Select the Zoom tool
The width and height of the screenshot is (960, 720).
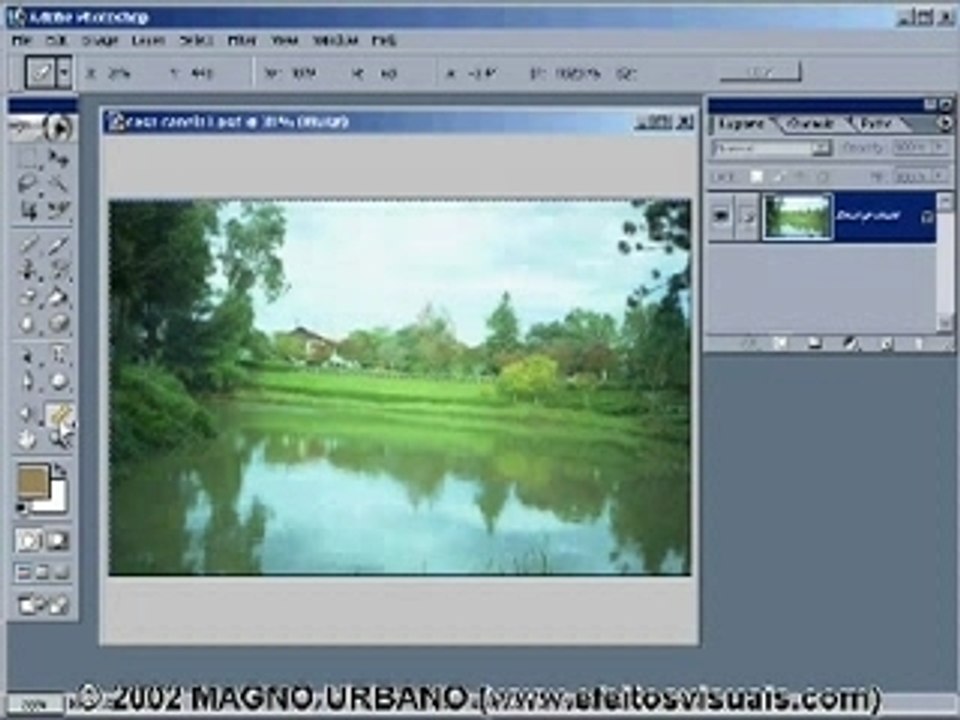point(58,439)
